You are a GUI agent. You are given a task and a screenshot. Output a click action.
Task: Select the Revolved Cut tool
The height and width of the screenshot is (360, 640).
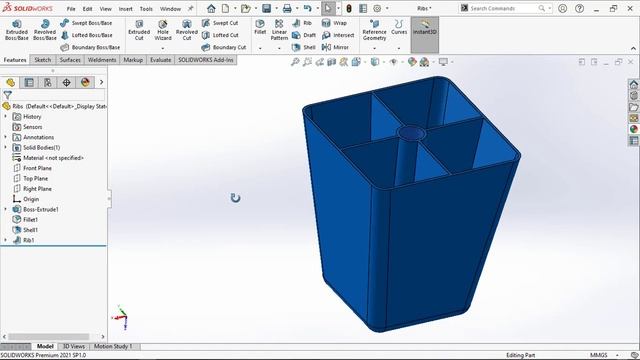point(187,30)
